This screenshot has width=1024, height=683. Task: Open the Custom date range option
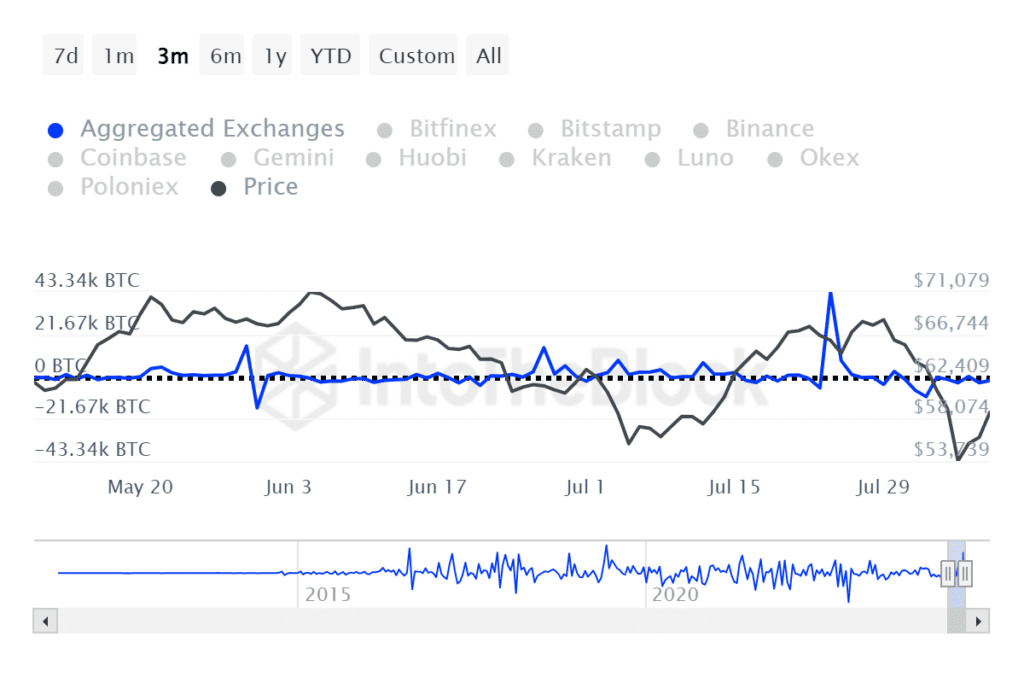(x=413, y=56)
